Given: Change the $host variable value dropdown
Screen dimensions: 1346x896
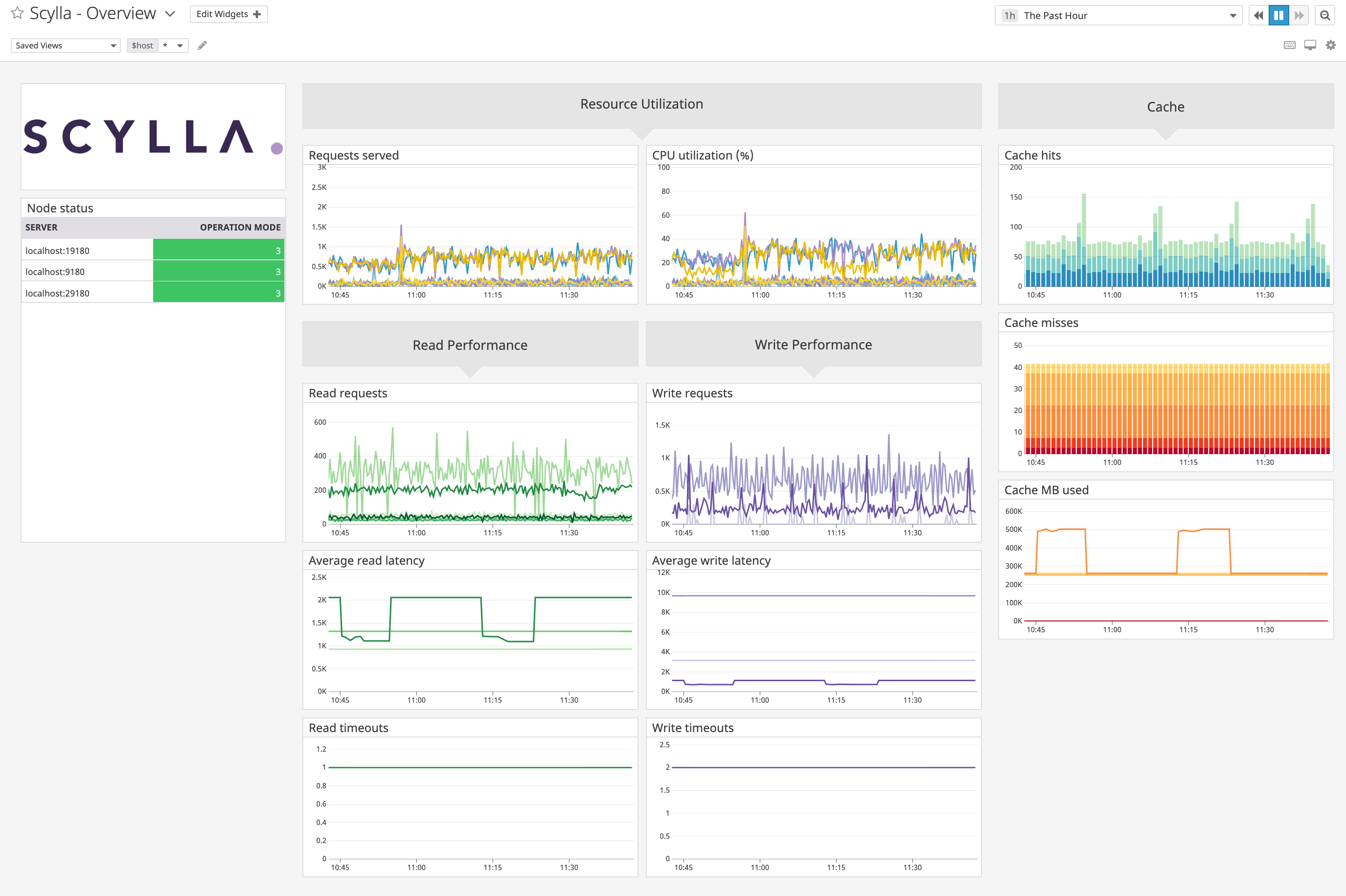Looking at the screenshot, I should tap(173, 45).
